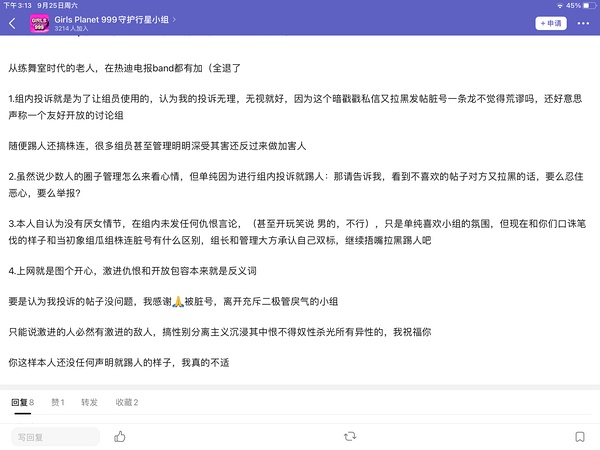Switch to the 收藏 tab

pos(126,402)
